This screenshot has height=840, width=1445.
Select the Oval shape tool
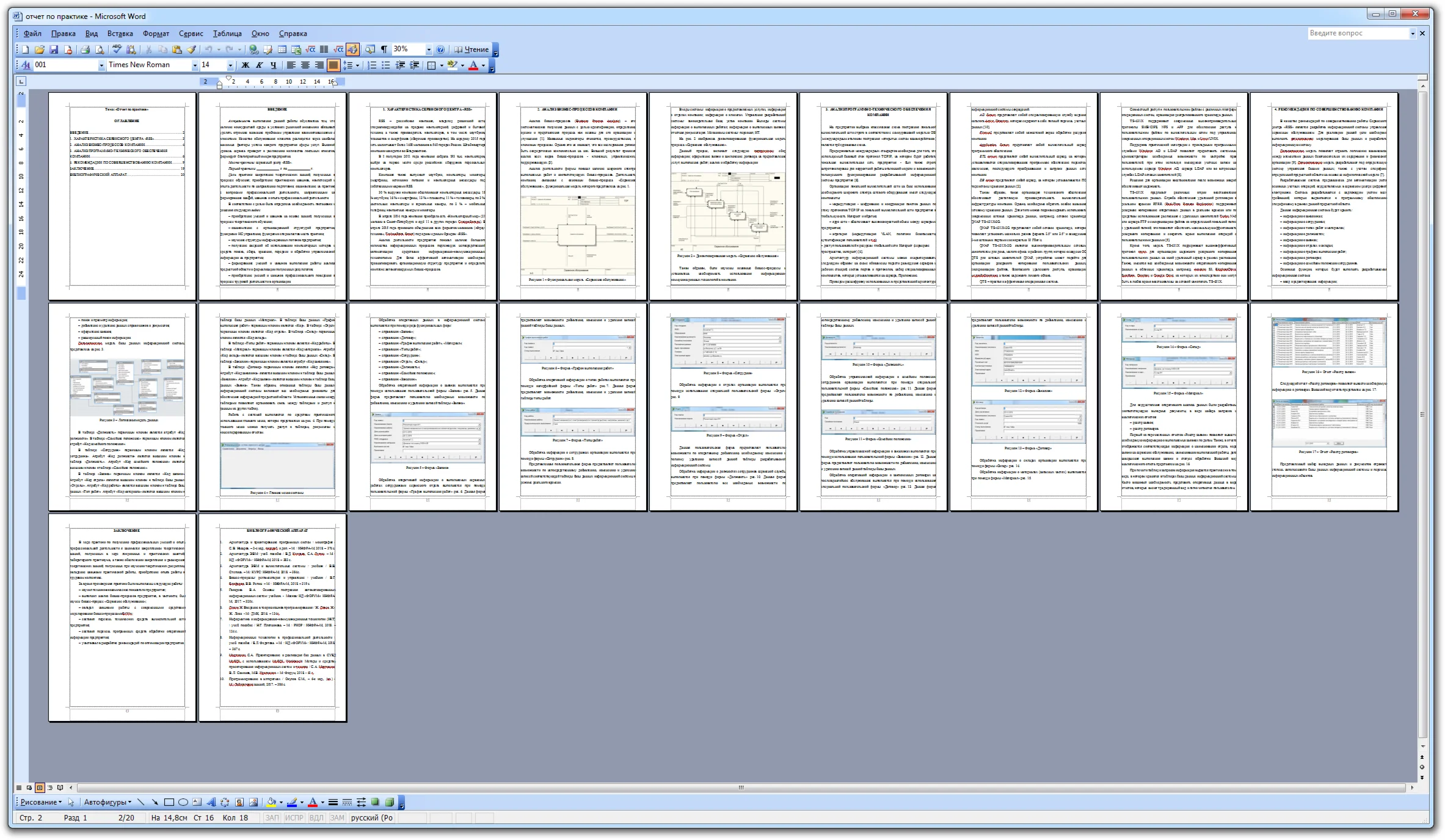183,802
